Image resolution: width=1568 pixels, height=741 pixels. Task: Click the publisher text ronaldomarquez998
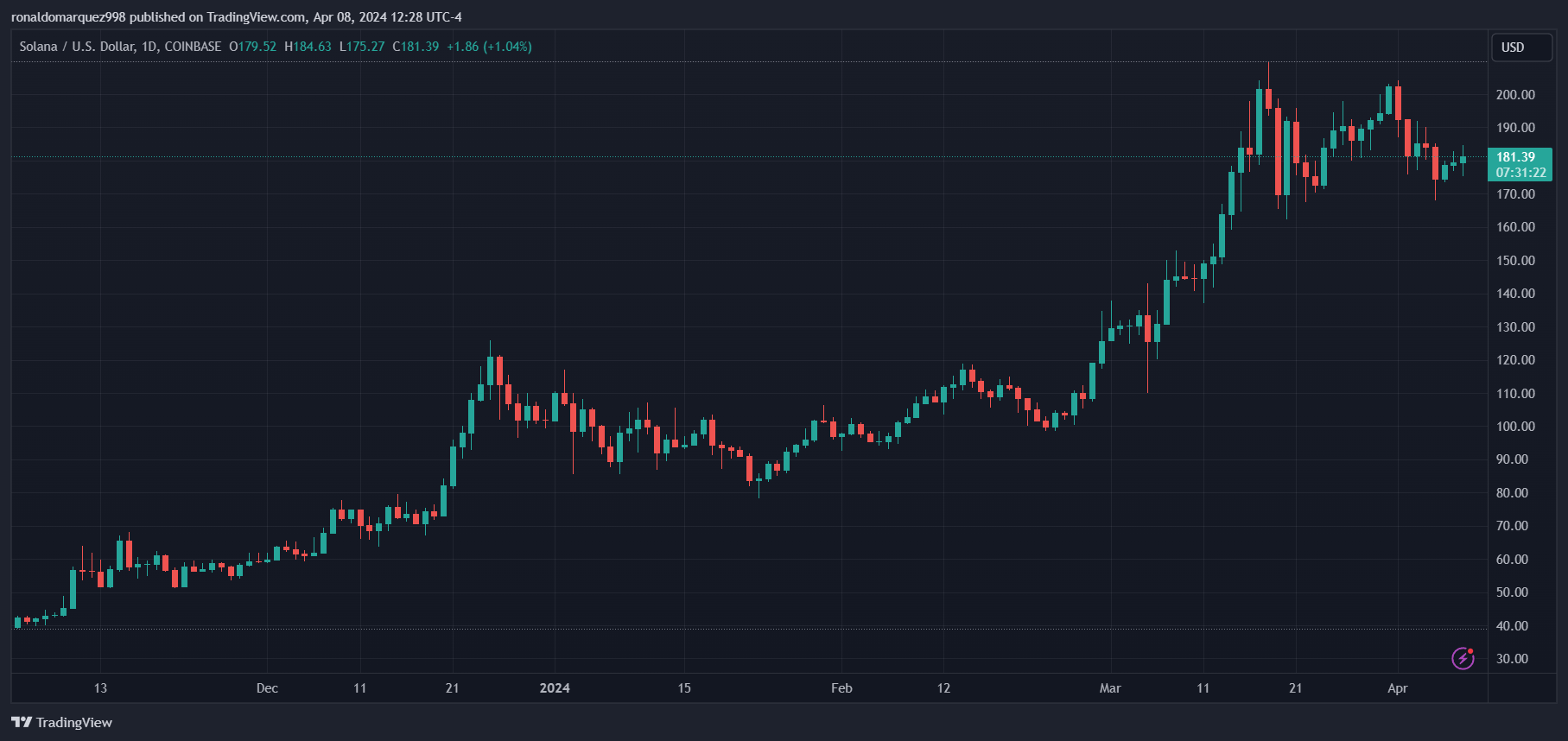click(68, 17)
